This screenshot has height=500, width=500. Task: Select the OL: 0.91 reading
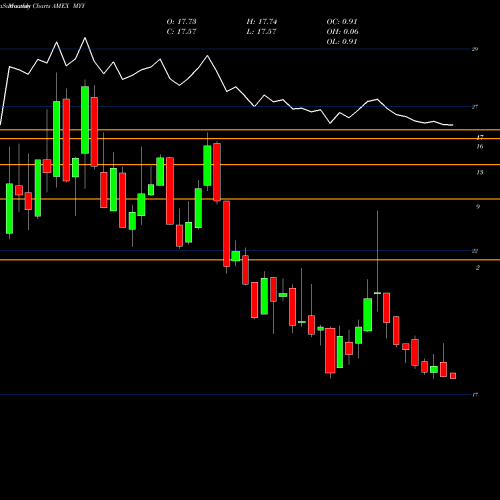[342, 42]
